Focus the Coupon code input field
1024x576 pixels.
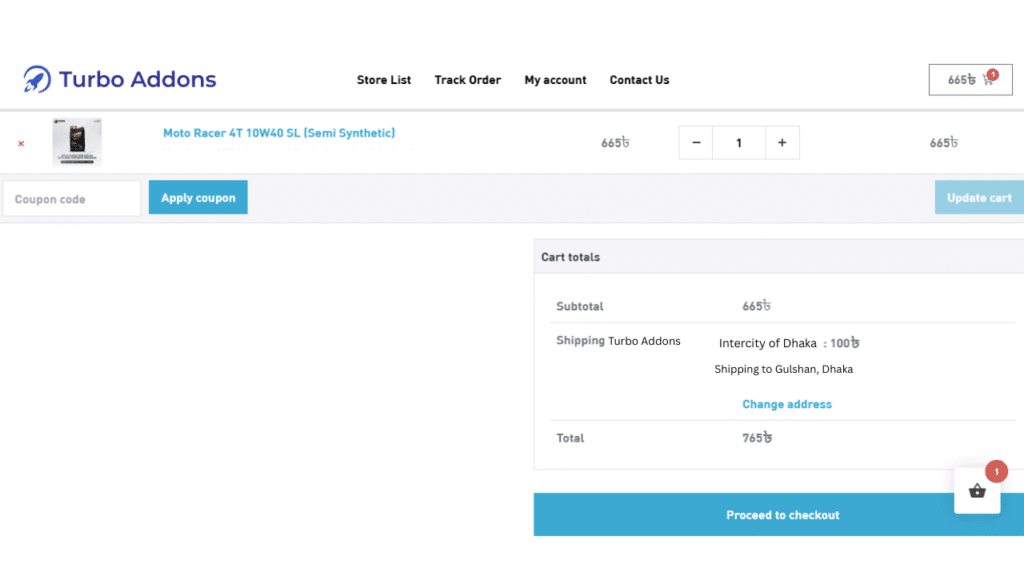coord(72,198)
